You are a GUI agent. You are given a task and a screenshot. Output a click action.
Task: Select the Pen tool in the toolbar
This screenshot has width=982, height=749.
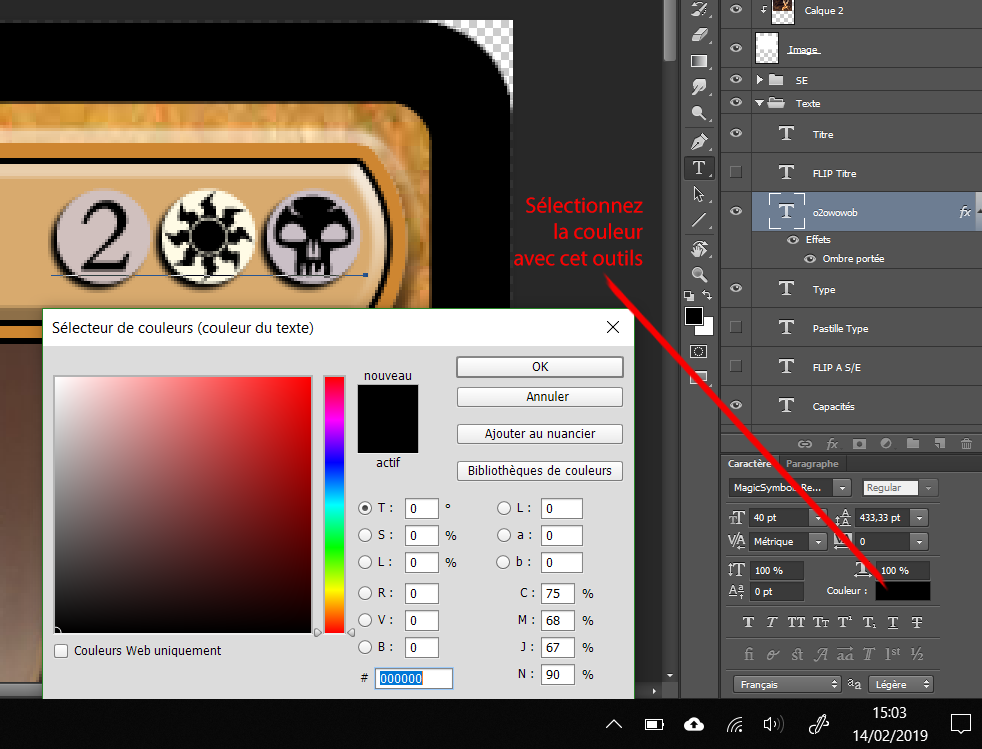(699, 141)
